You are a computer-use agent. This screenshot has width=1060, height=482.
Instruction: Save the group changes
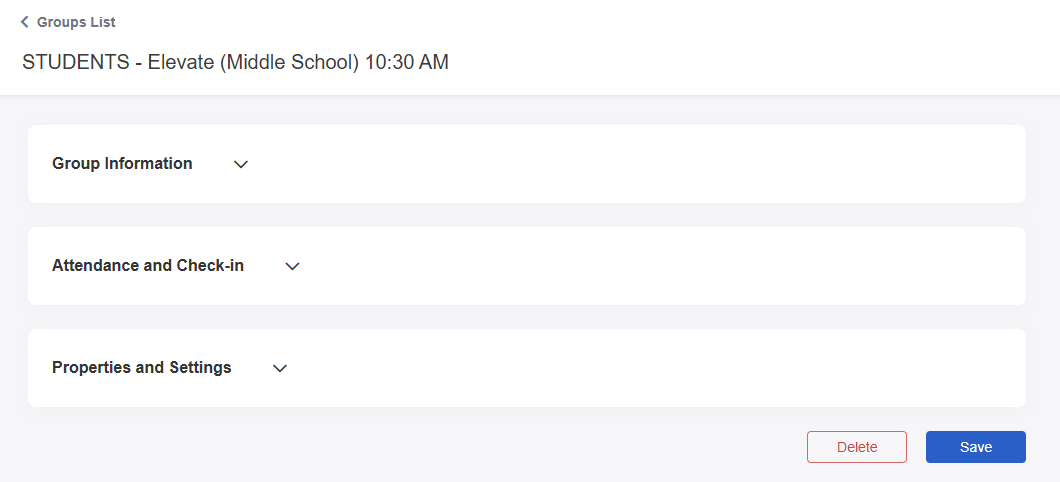(975, 447)
